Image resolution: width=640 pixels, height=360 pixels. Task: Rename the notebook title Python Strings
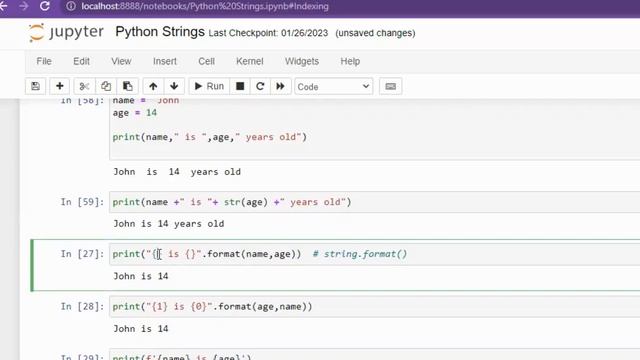160,32
